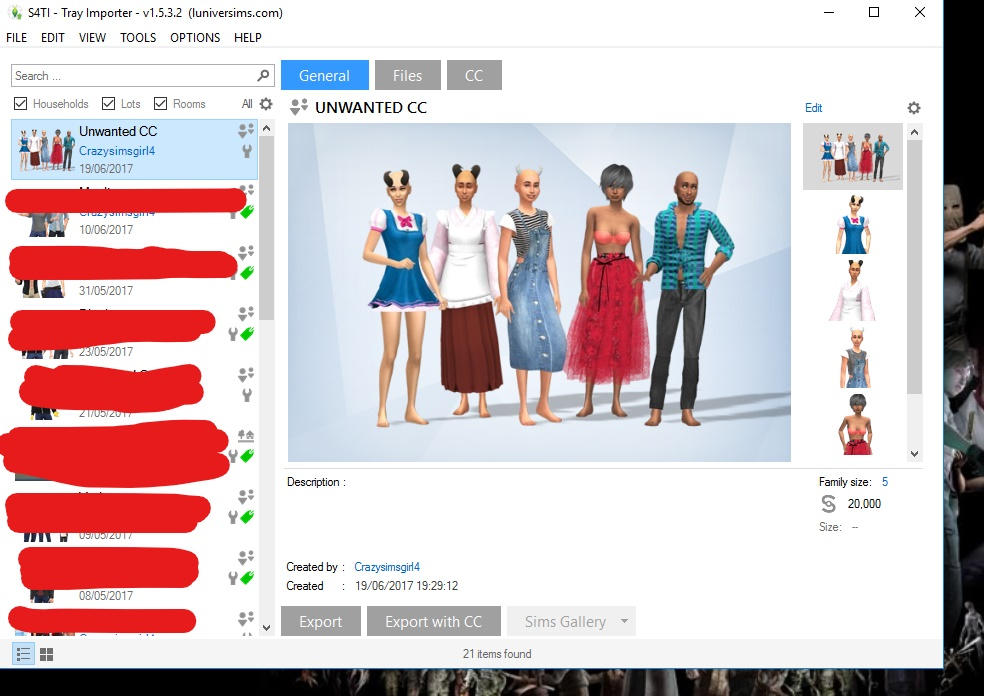Select the Unwanted CC list entry
This screenshot has height=696, width=984.
point(134,150)
